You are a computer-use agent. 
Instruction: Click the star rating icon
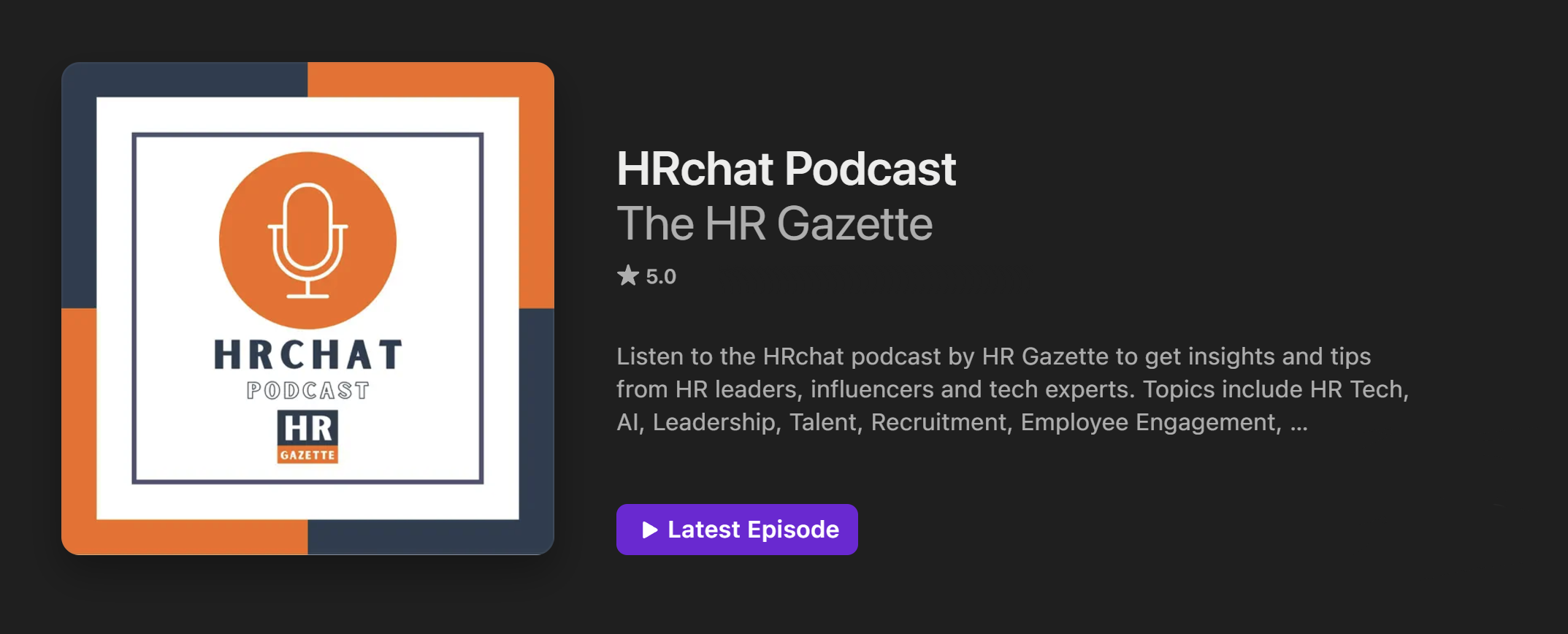628,275
